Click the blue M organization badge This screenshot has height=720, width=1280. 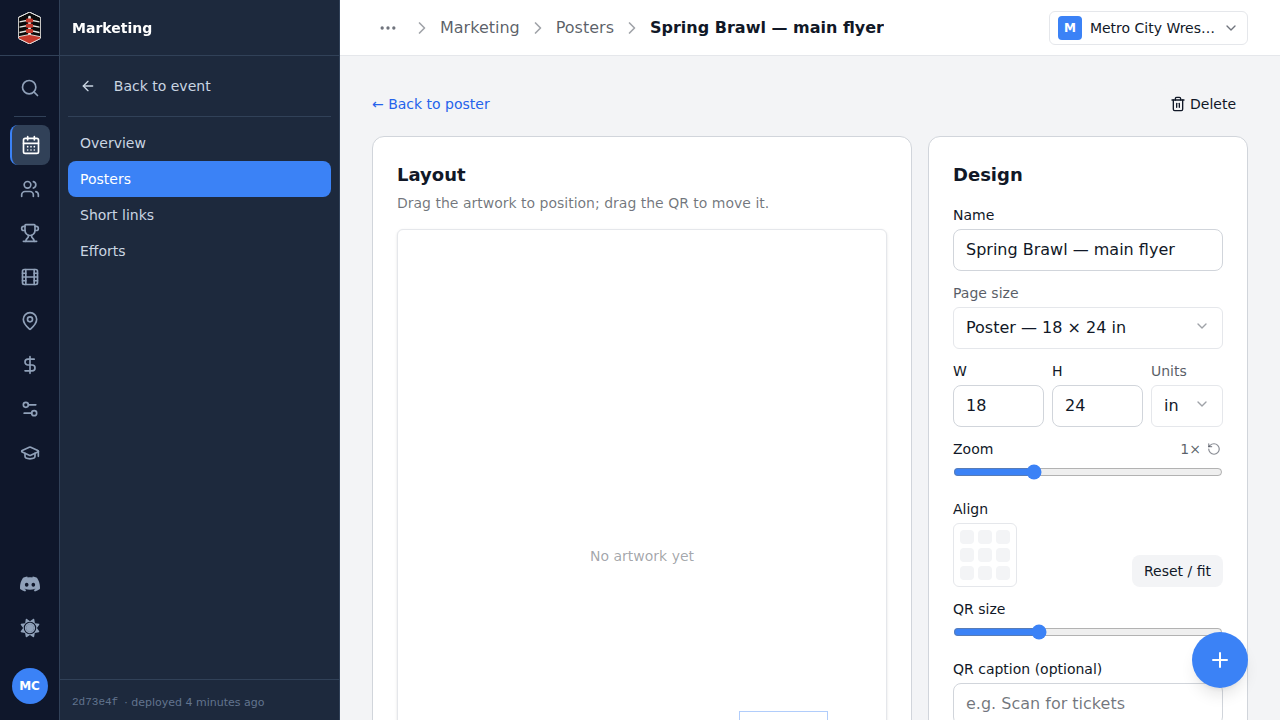(1070, 28)
